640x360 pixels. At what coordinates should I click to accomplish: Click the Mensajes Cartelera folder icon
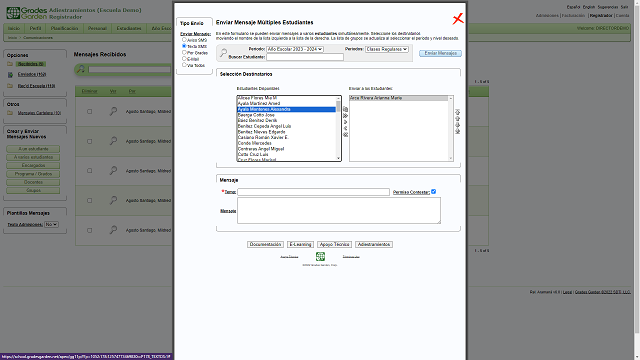pyautogui.click(x=10, y=113)
